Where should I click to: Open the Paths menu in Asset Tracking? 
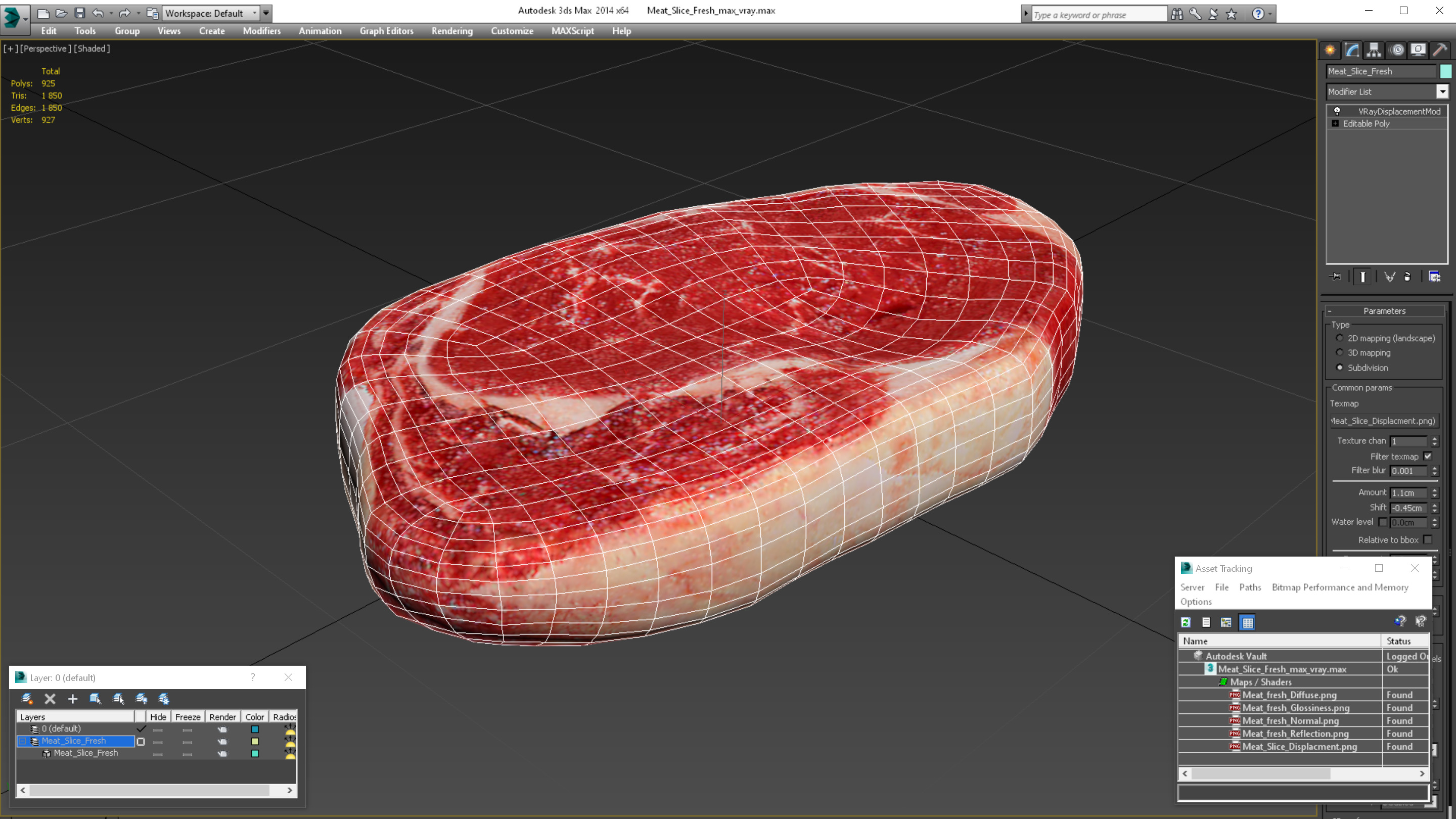click(x=1250, y=587)
